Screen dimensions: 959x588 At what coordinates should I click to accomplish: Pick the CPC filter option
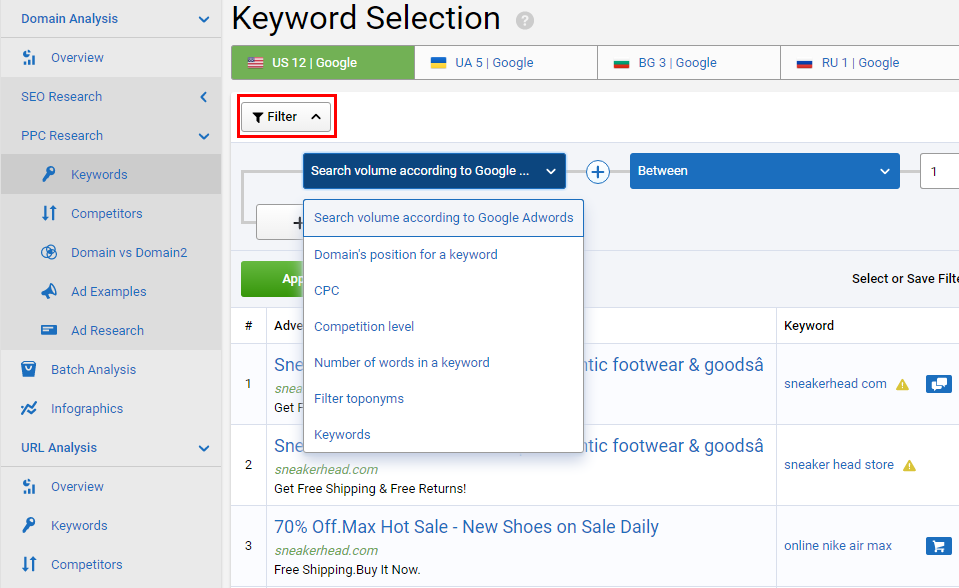coord(443,291)
